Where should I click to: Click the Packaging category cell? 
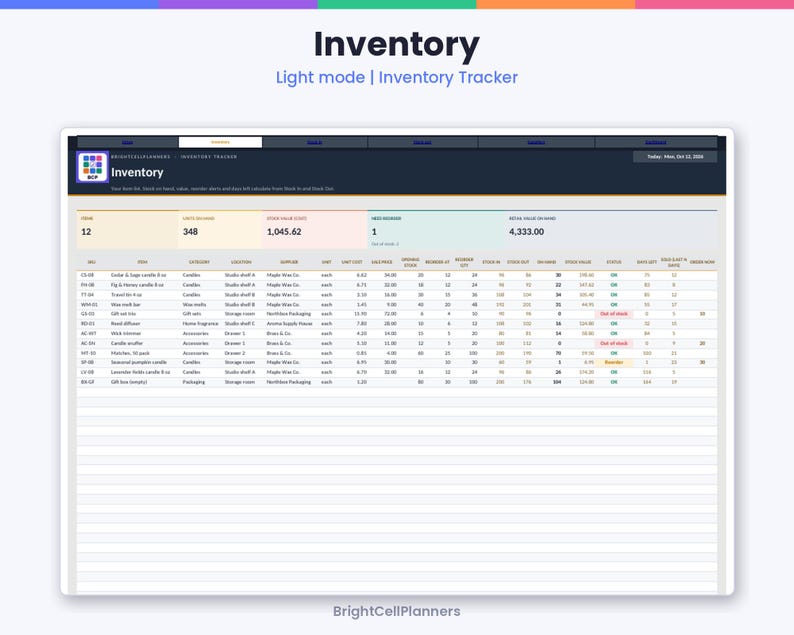(194, 382)
